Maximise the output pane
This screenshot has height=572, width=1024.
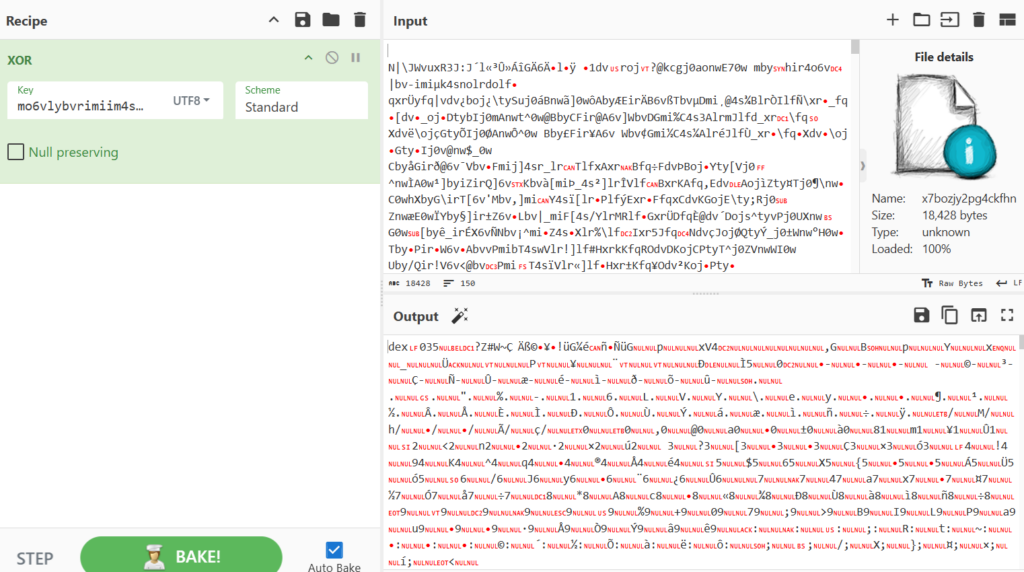coord(1007,316)
